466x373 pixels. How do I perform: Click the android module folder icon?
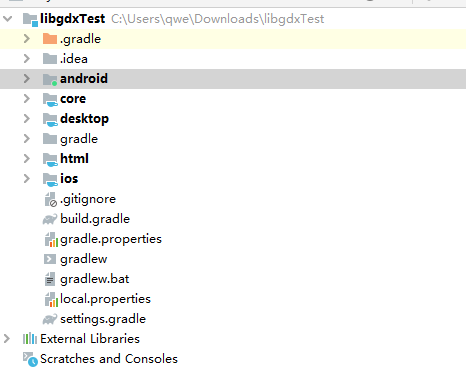pyautogui.click(x=50, y=79)
